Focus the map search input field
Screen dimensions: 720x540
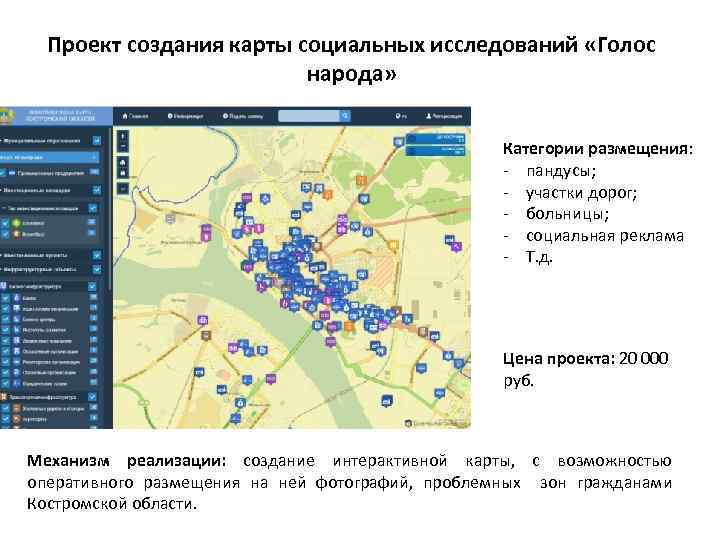[x=309, y=116]
